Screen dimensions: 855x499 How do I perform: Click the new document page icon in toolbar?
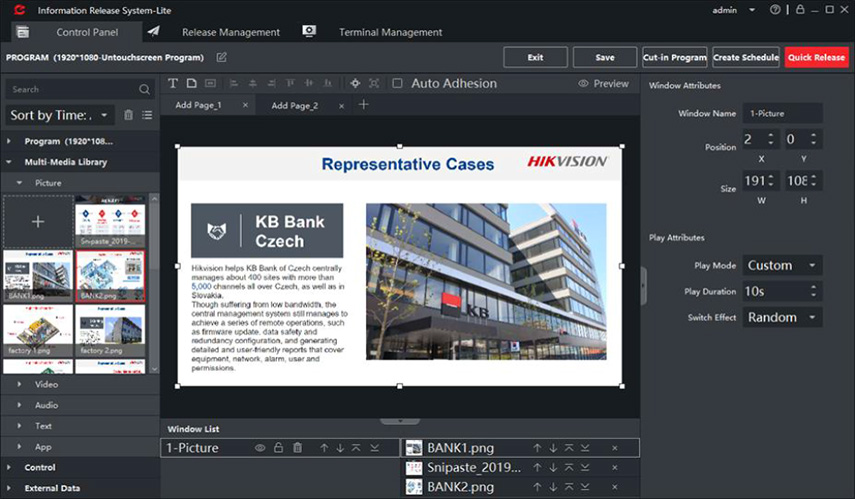[x=191, y=83]
